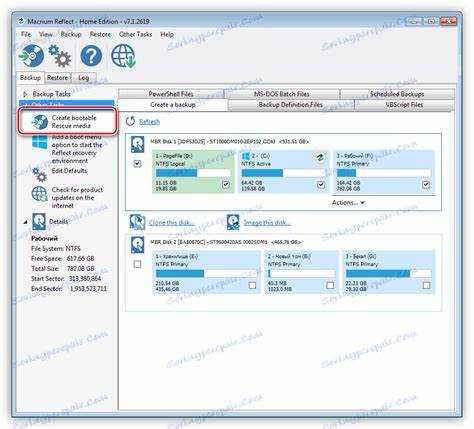Select the Новый том partition block
Screen dimensions: 474x429
pyautogui.click(x=302, y=272)
